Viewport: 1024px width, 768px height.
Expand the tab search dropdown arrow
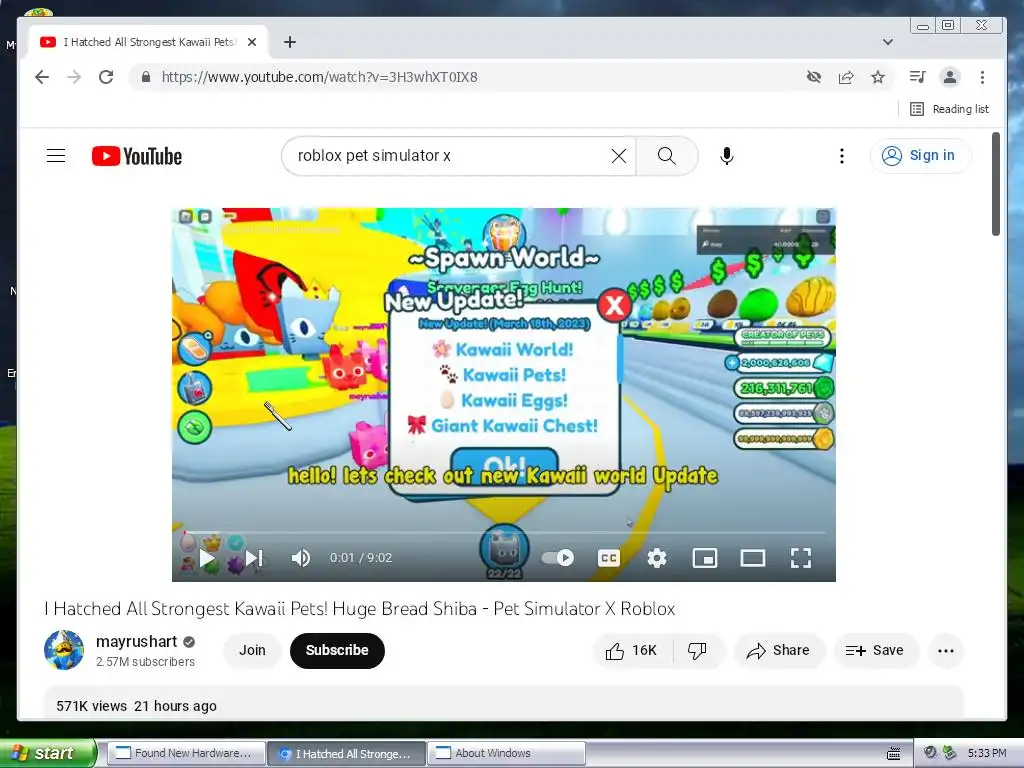point(888,42)
